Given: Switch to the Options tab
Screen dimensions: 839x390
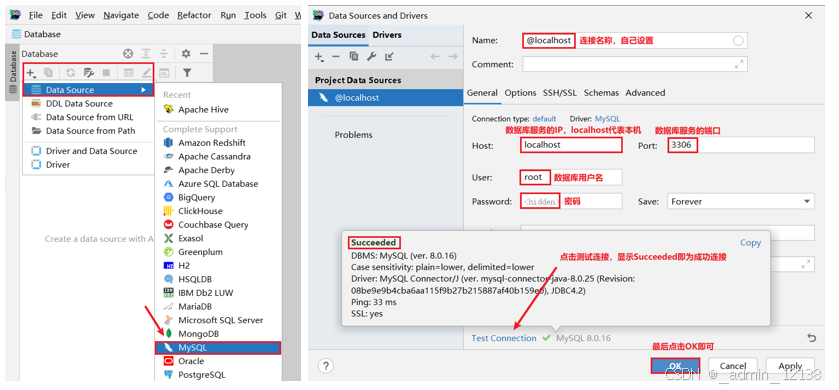Looking at the screenshot, I should (x=520, y=93).
